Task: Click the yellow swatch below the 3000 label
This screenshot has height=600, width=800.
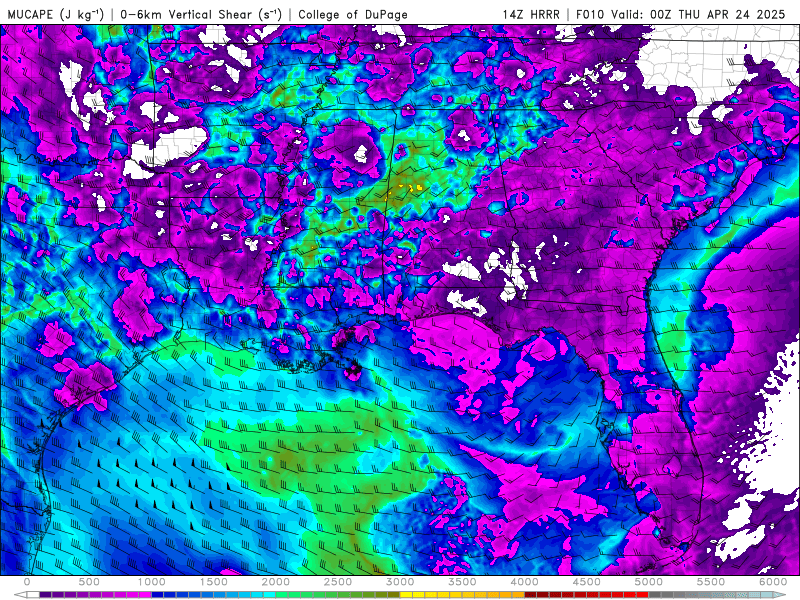Action: pos(407,595)
